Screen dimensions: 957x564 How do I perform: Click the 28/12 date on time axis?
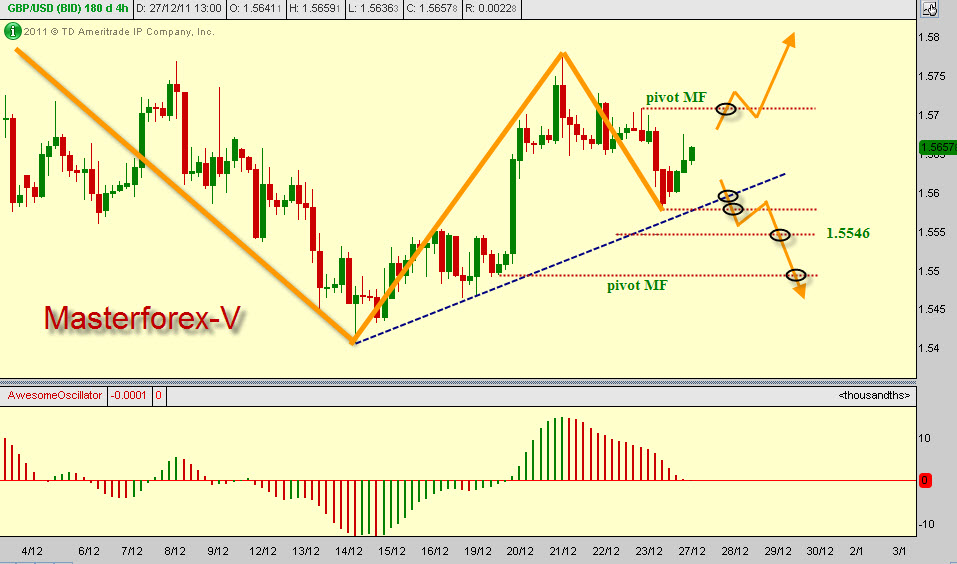coord(735,551)
